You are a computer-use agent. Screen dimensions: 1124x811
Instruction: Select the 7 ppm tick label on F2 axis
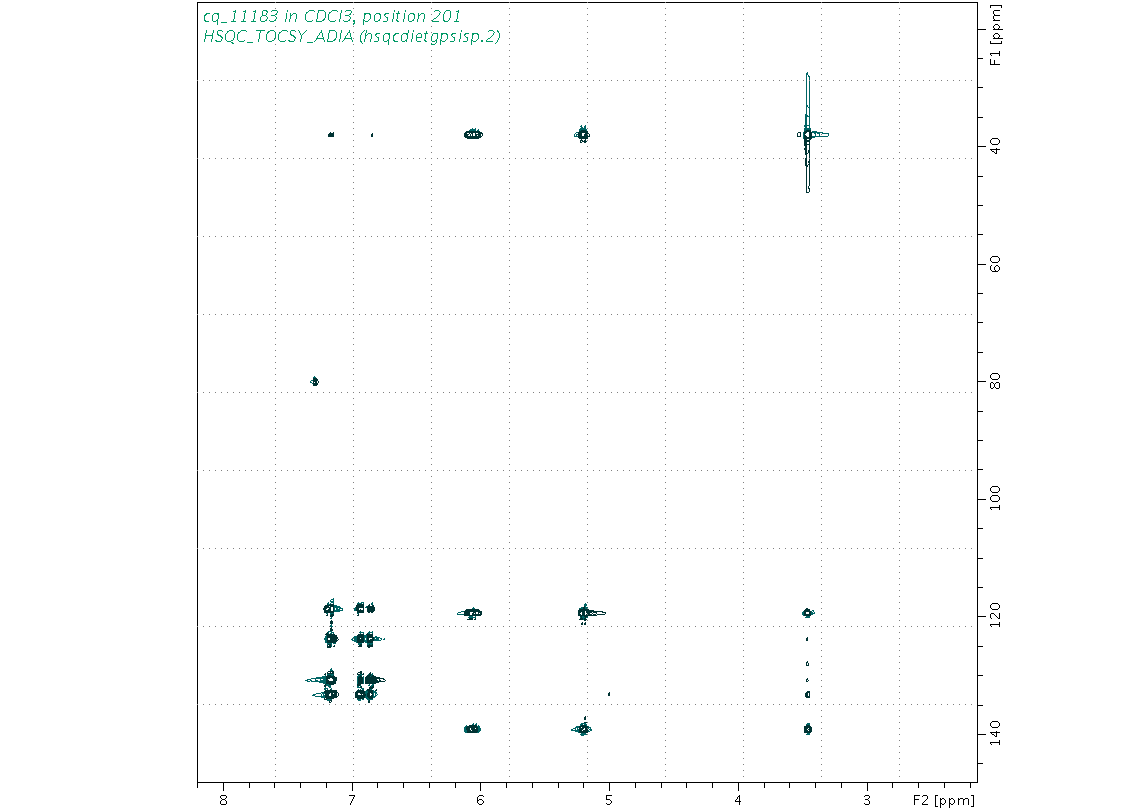point(352,800)
